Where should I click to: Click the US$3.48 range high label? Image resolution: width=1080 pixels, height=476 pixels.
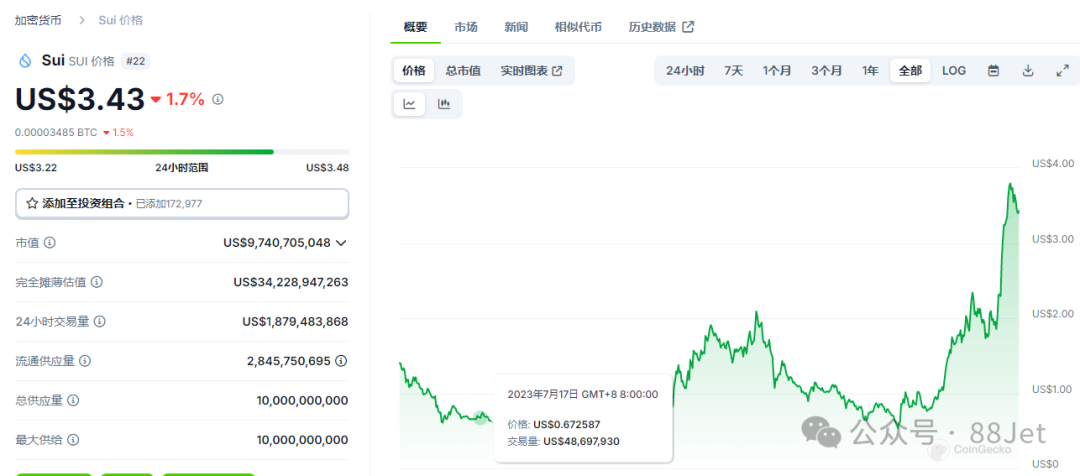[x=327, y=167]
